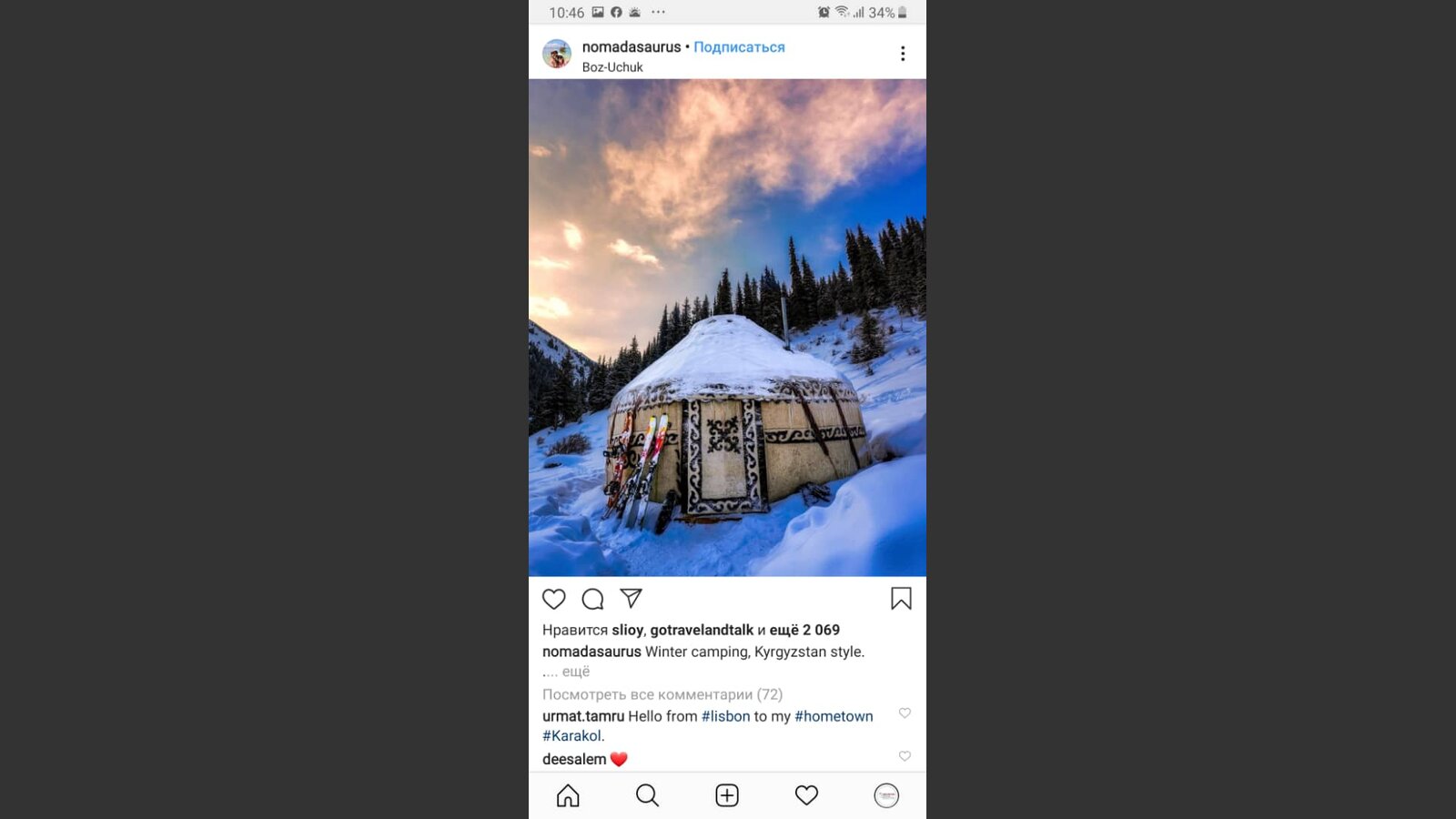Image resolution: width=1456 pixels, height=819 pixels.
Task: Like the post with the heart icon
Action: coord(553,599)
